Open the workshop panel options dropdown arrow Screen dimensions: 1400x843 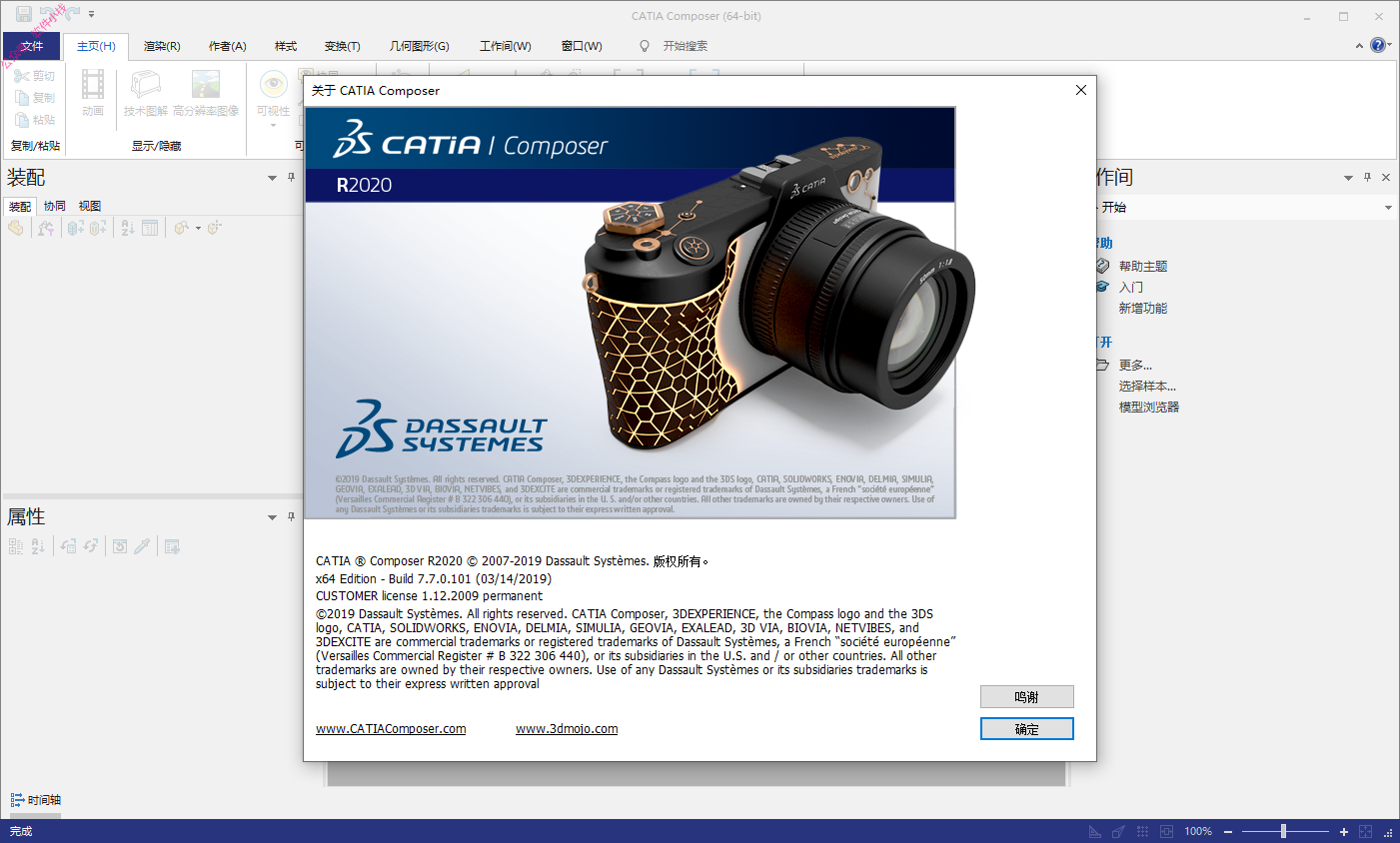pyautogui.click(x=1348, y=178)
